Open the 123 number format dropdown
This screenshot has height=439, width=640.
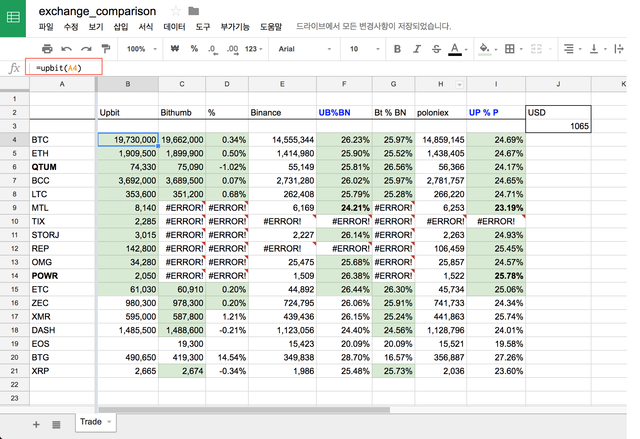pyautogui.click(x=255, y=48)
